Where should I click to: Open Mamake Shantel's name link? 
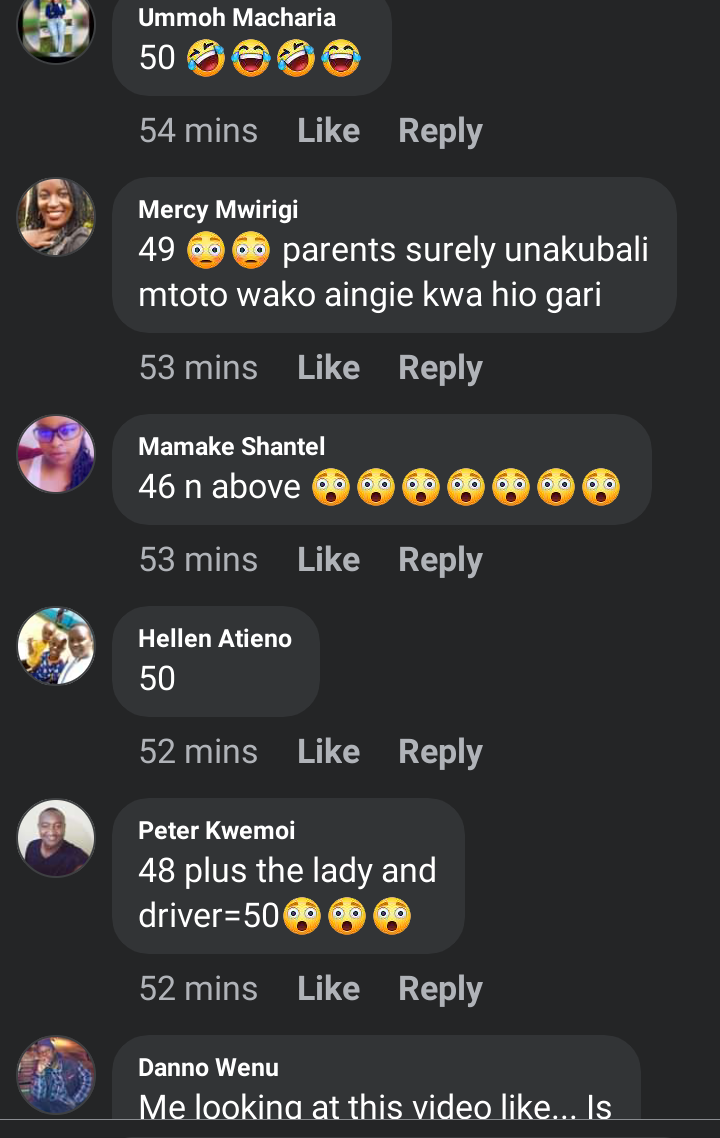[x=232, y=446]
